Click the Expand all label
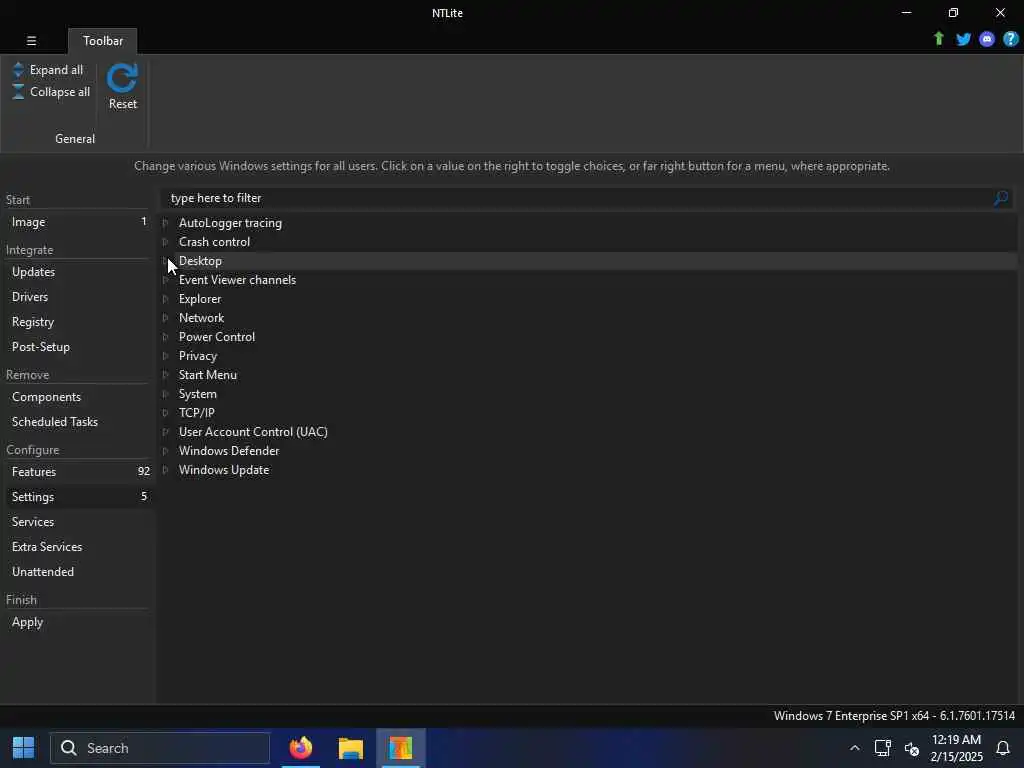This screenshot has width=1024, height=768. point(56,70)
